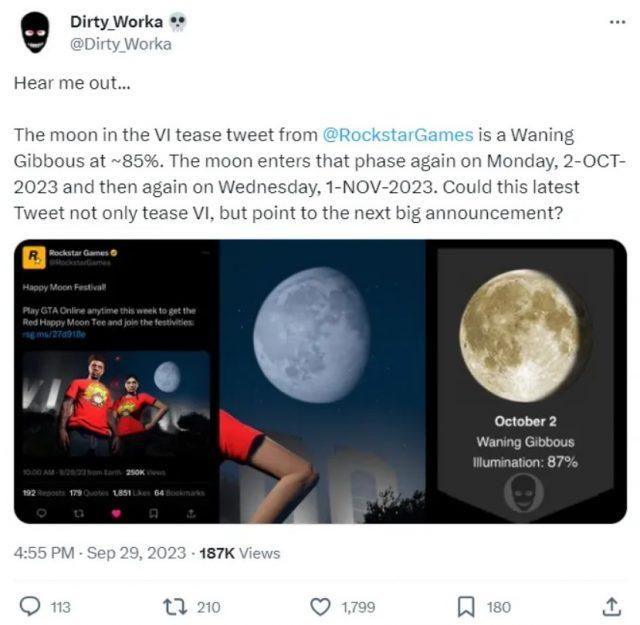Open the embedded Rockstar Games tweet screenshot

point(116,381)
